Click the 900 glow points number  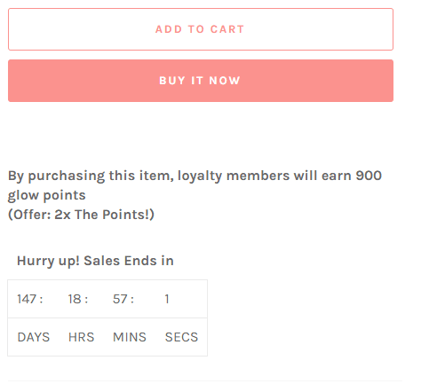tap(369, 176)
